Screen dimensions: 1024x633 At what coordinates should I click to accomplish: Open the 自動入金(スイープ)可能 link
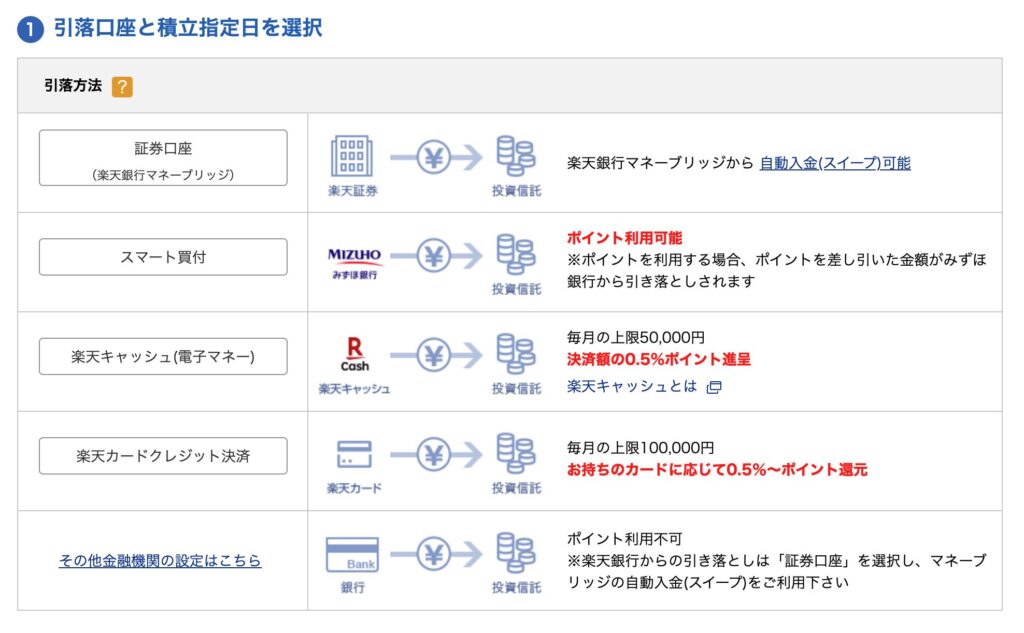tap(834, 163)
